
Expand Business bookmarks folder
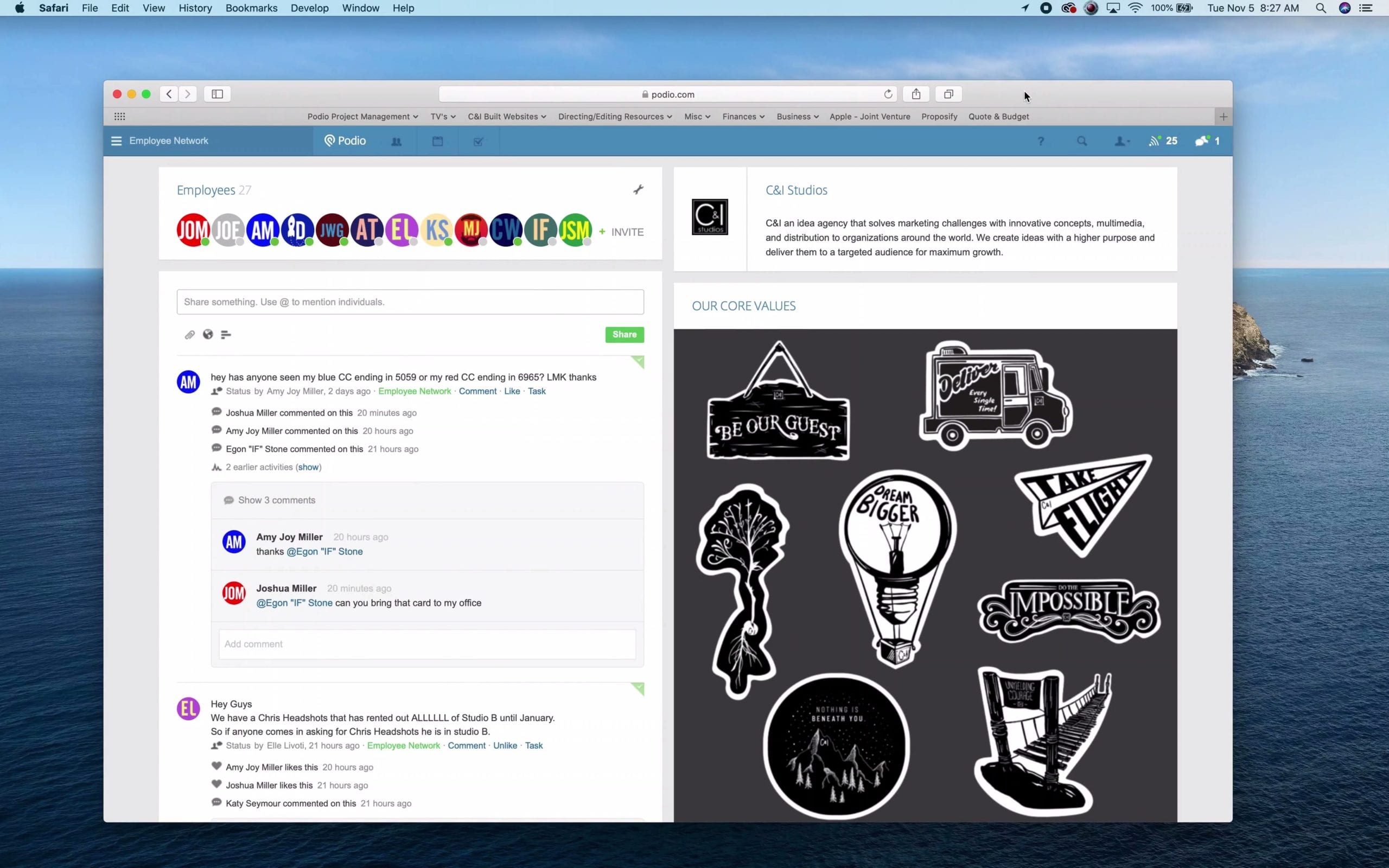[x=797, y=117]
